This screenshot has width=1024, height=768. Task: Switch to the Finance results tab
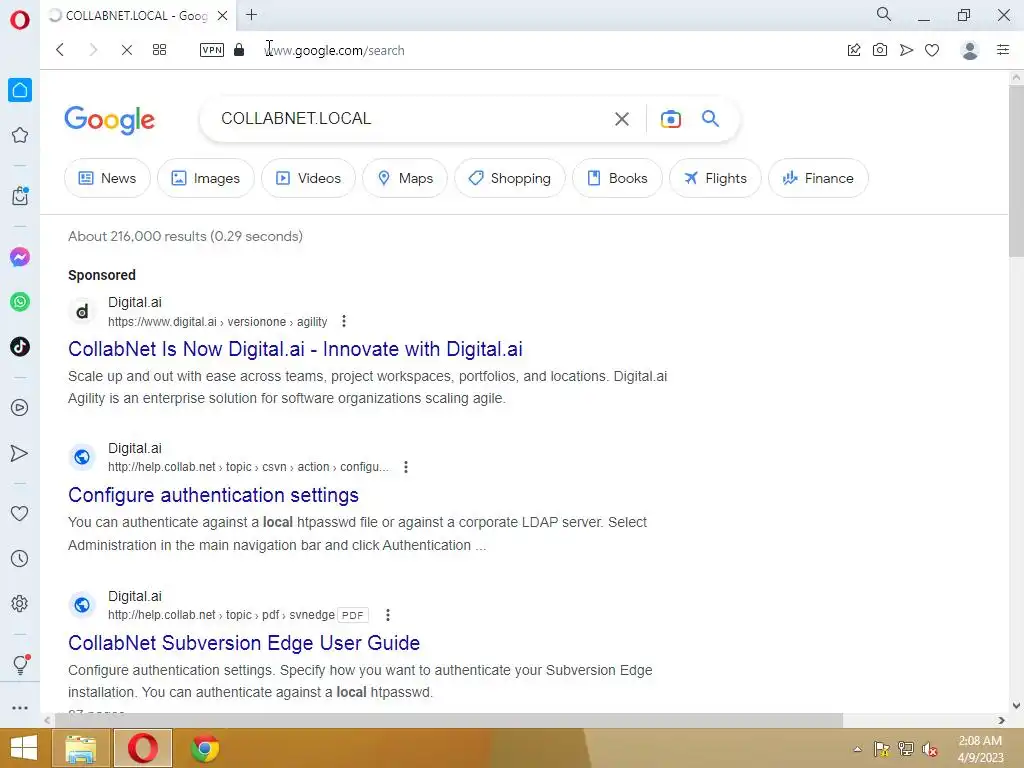[818, 178]
